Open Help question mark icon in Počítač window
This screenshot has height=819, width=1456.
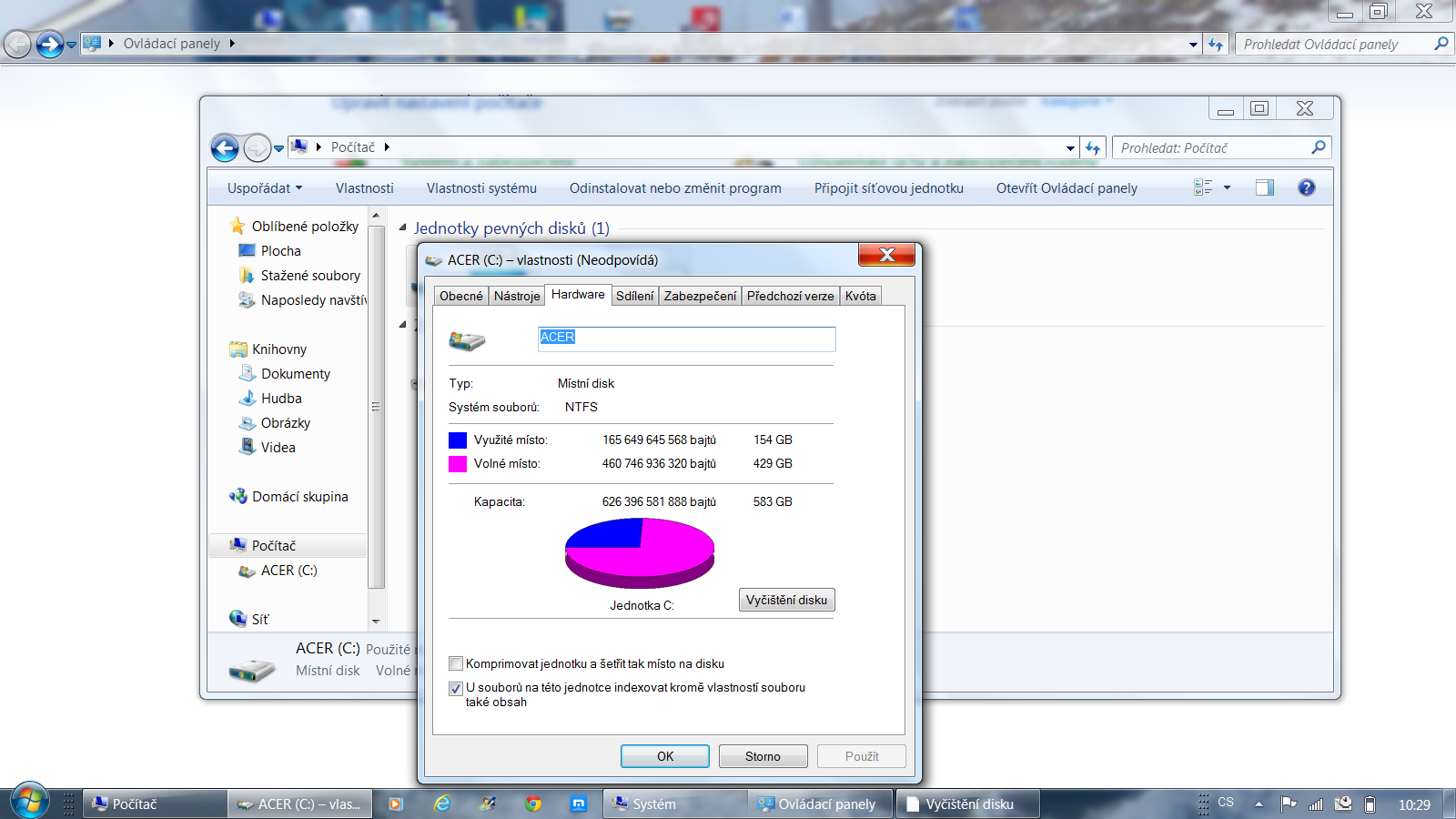coord(1307,187)
